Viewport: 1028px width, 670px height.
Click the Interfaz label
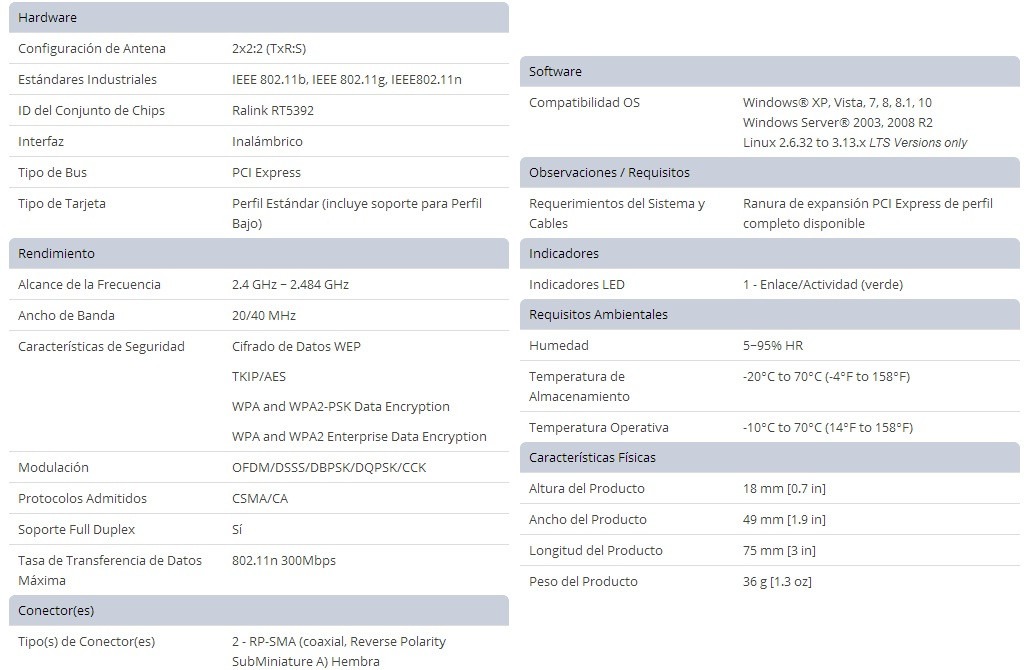[41, 141]
